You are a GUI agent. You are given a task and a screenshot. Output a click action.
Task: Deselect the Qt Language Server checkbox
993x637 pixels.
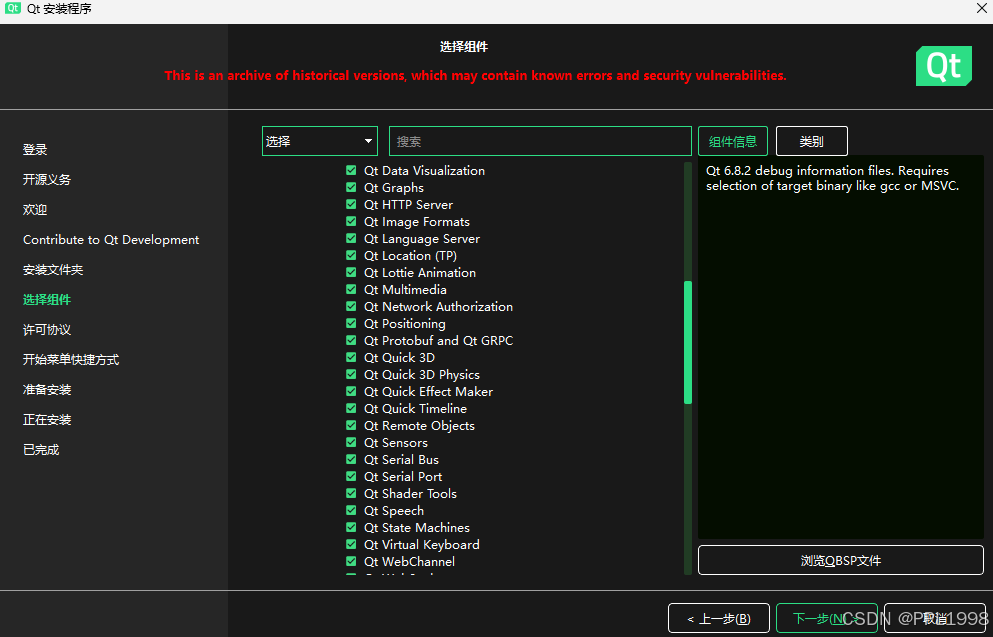(351, 238)
